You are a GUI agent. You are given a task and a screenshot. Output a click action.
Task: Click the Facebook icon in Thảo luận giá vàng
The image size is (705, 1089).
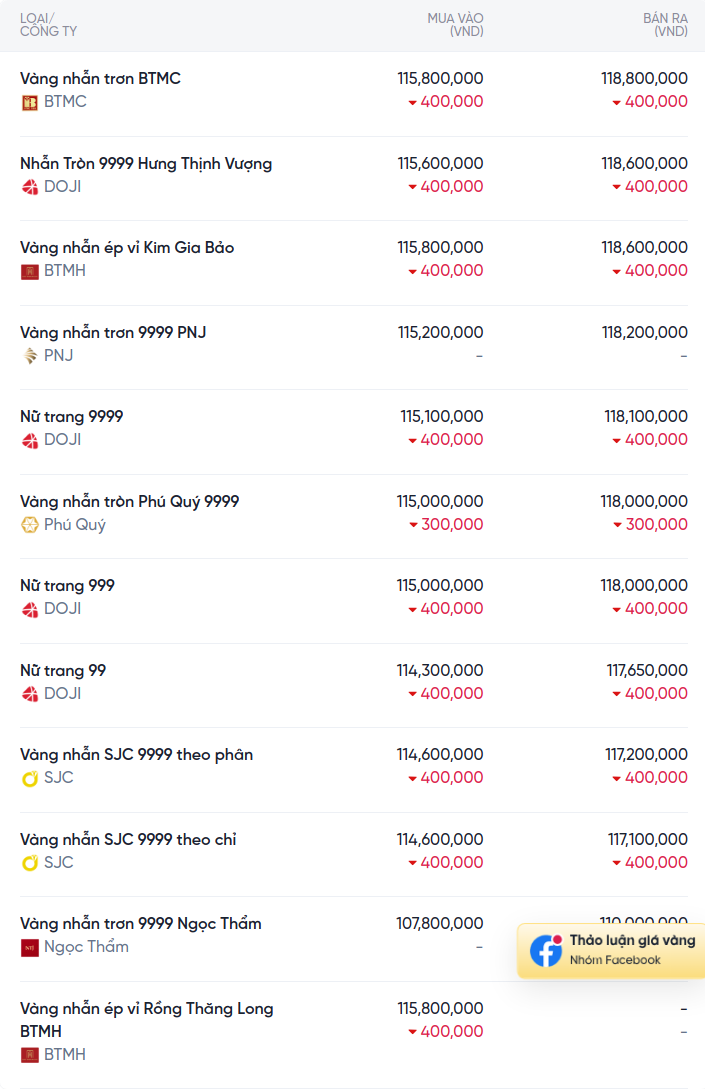546,950
